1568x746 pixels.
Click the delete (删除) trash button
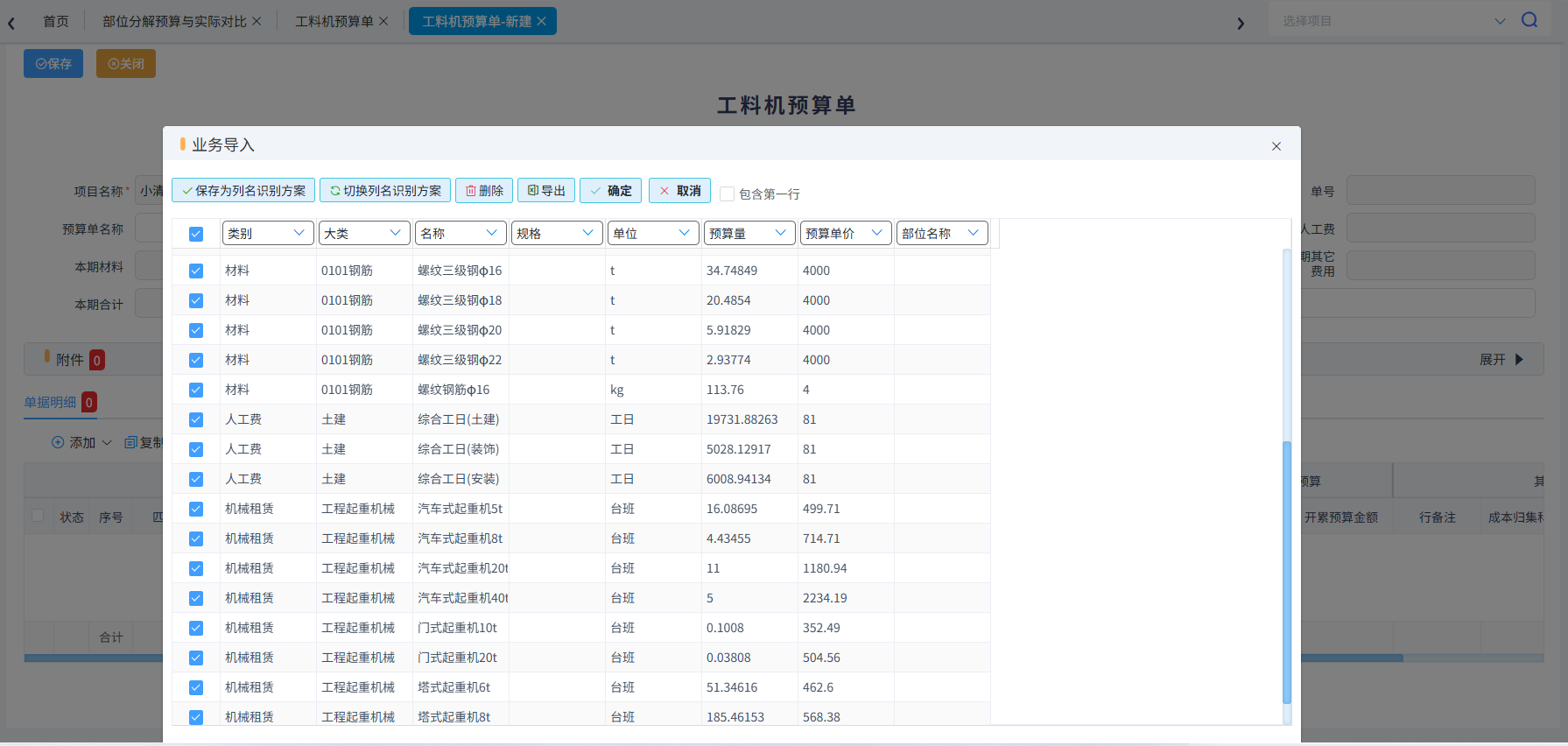point(484,191)
